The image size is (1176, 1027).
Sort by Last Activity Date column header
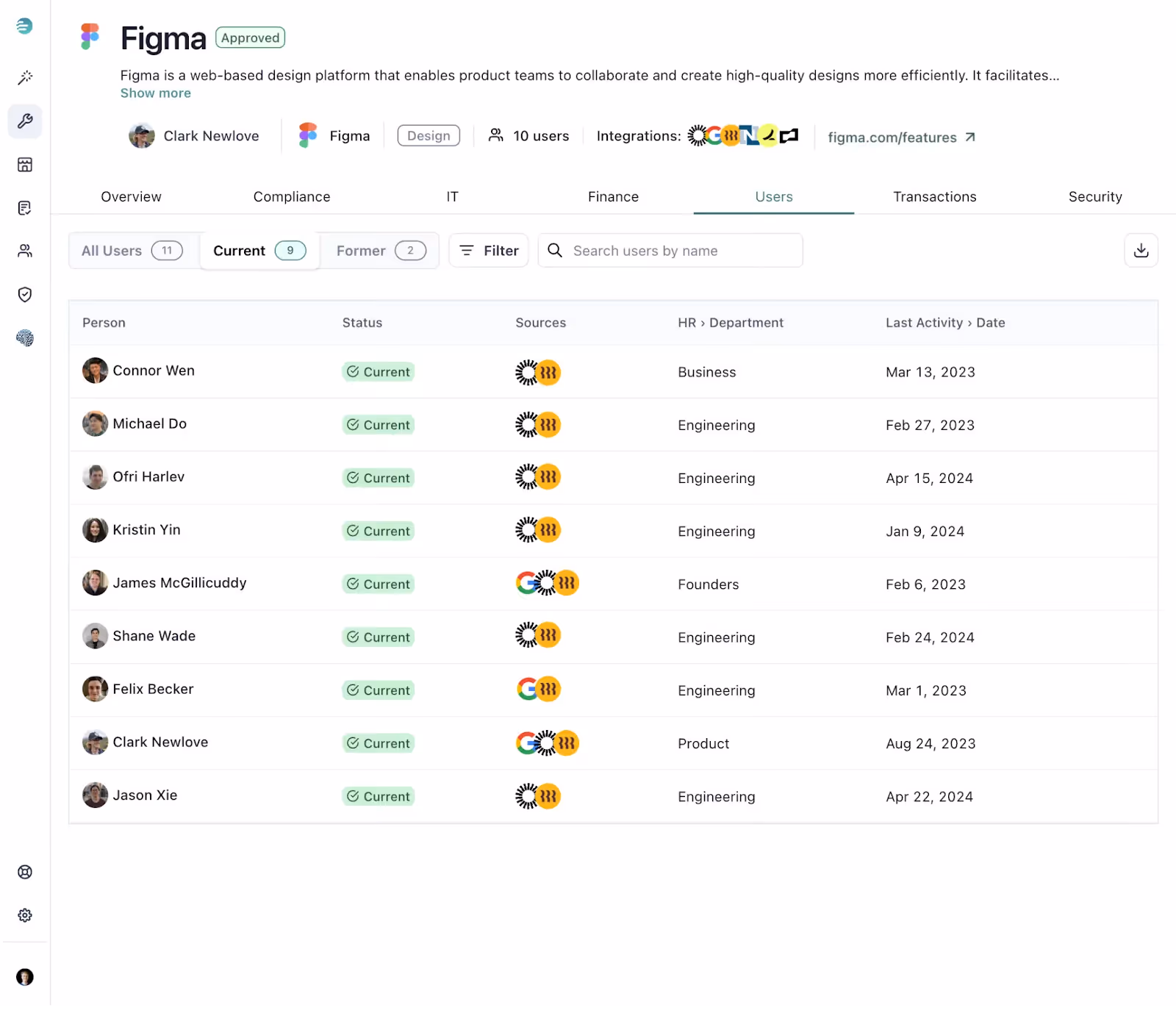tap(945, 323)
